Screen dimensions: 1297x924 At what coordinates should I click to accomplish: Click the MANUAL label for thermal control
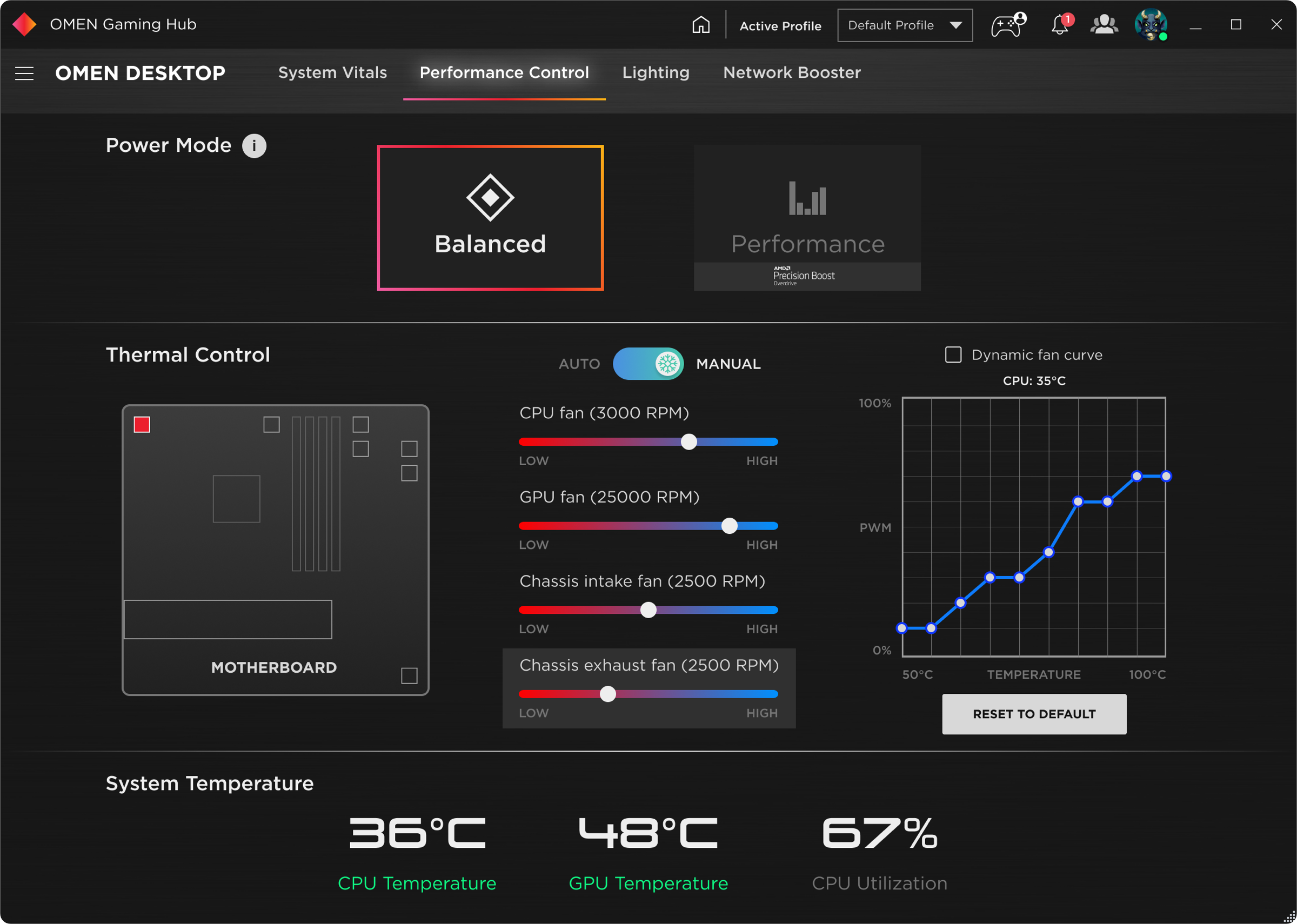point(728,364)
